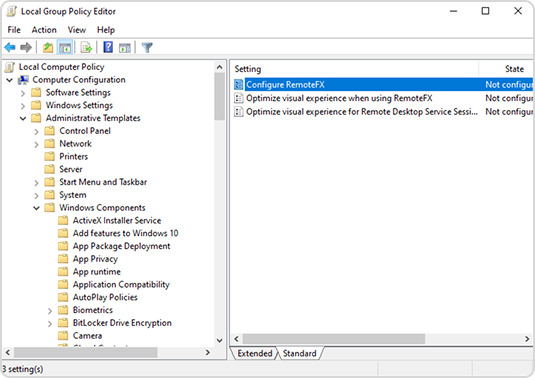Screen dimensions: 535x378
Task: Click the tree pane scroll left arrow
Action: (x=8, y=352)
